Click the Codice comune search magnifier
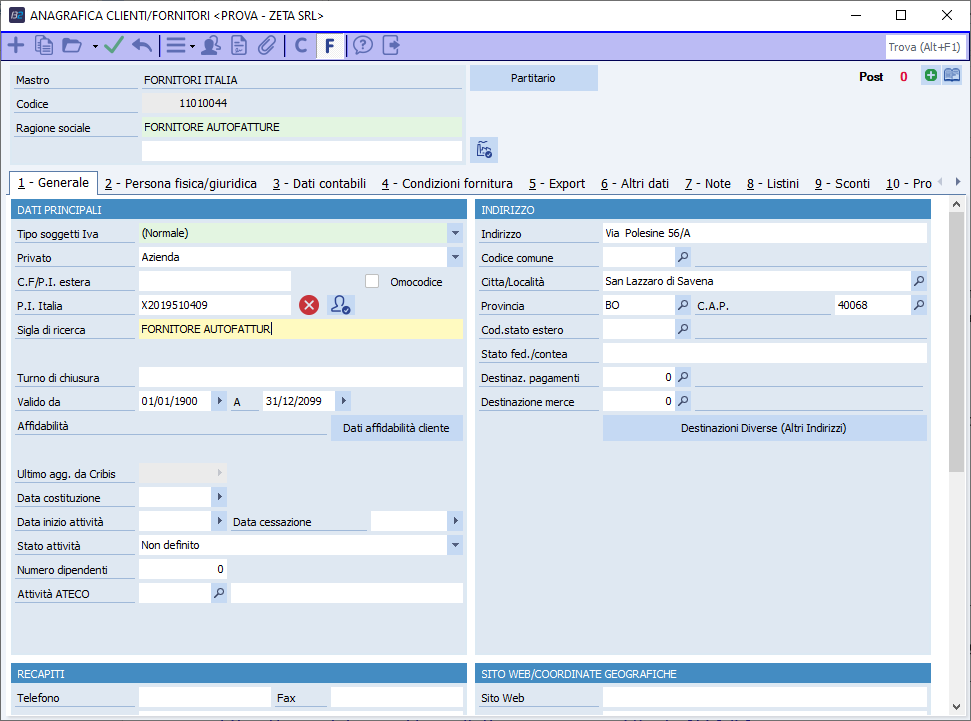This screenshot has height=721, width=971. click(683, 257)
